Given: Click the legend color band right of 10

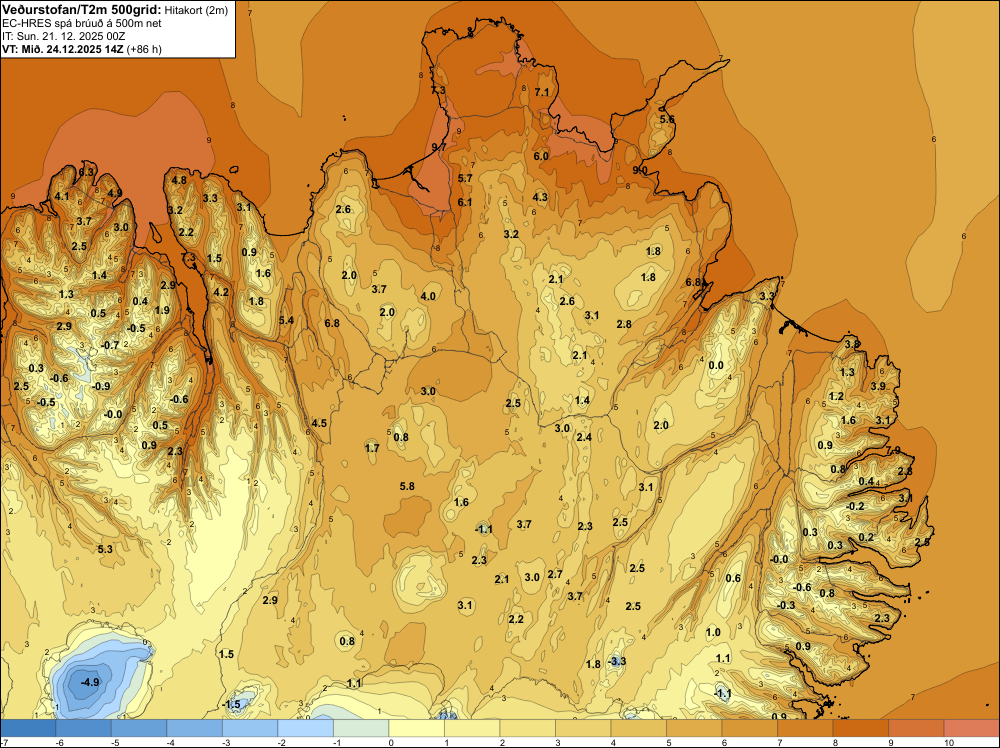Looking at the screenshot, I should coord(971,728).
